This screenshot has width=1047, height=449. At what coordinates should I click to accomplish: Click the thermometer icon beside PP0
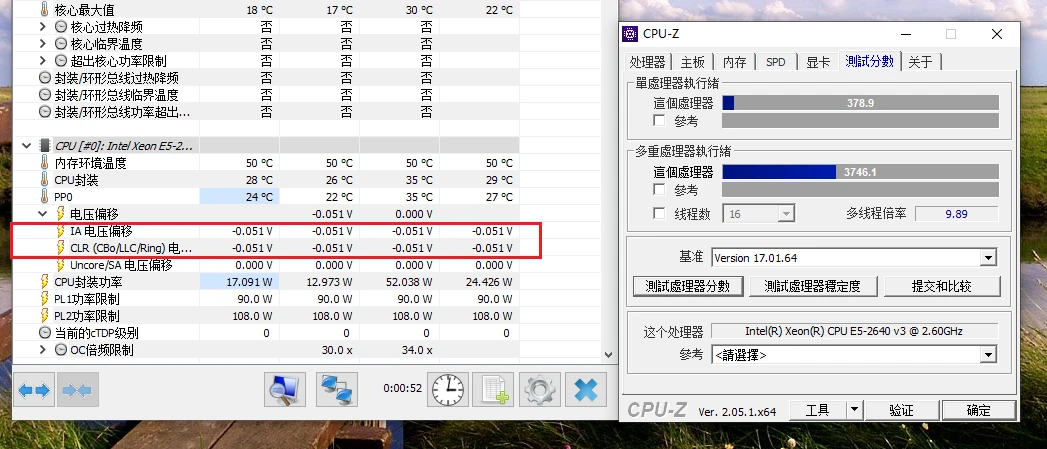pyautogui.click(x=45, y=197)
